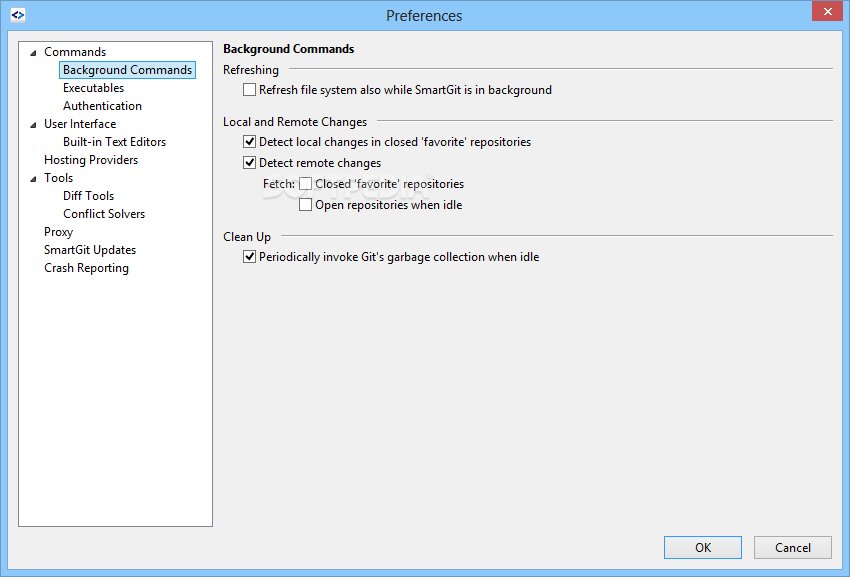Viewport: 850px width, 577px height.
Task: Enable refresh file system while in background
Action: 249,89
